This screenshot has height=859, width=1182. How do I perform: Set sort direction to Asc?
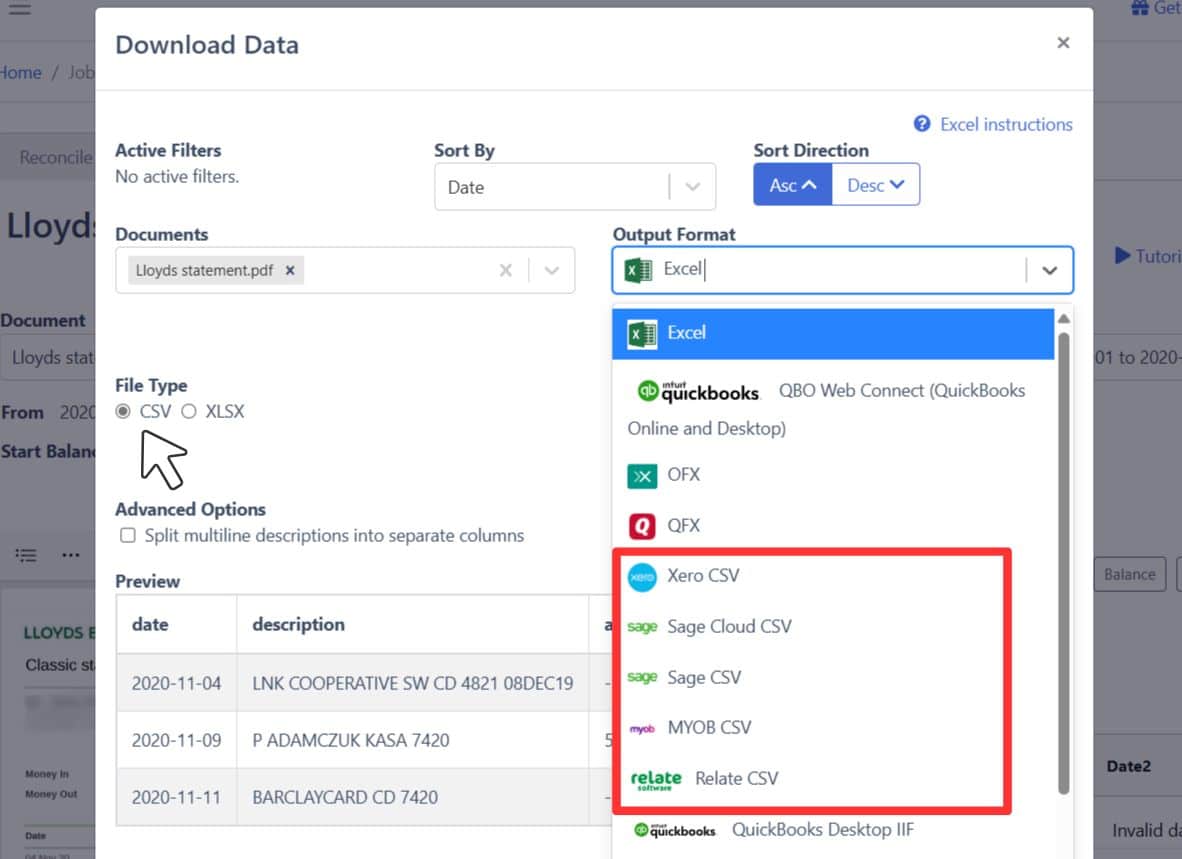[792, 185]
